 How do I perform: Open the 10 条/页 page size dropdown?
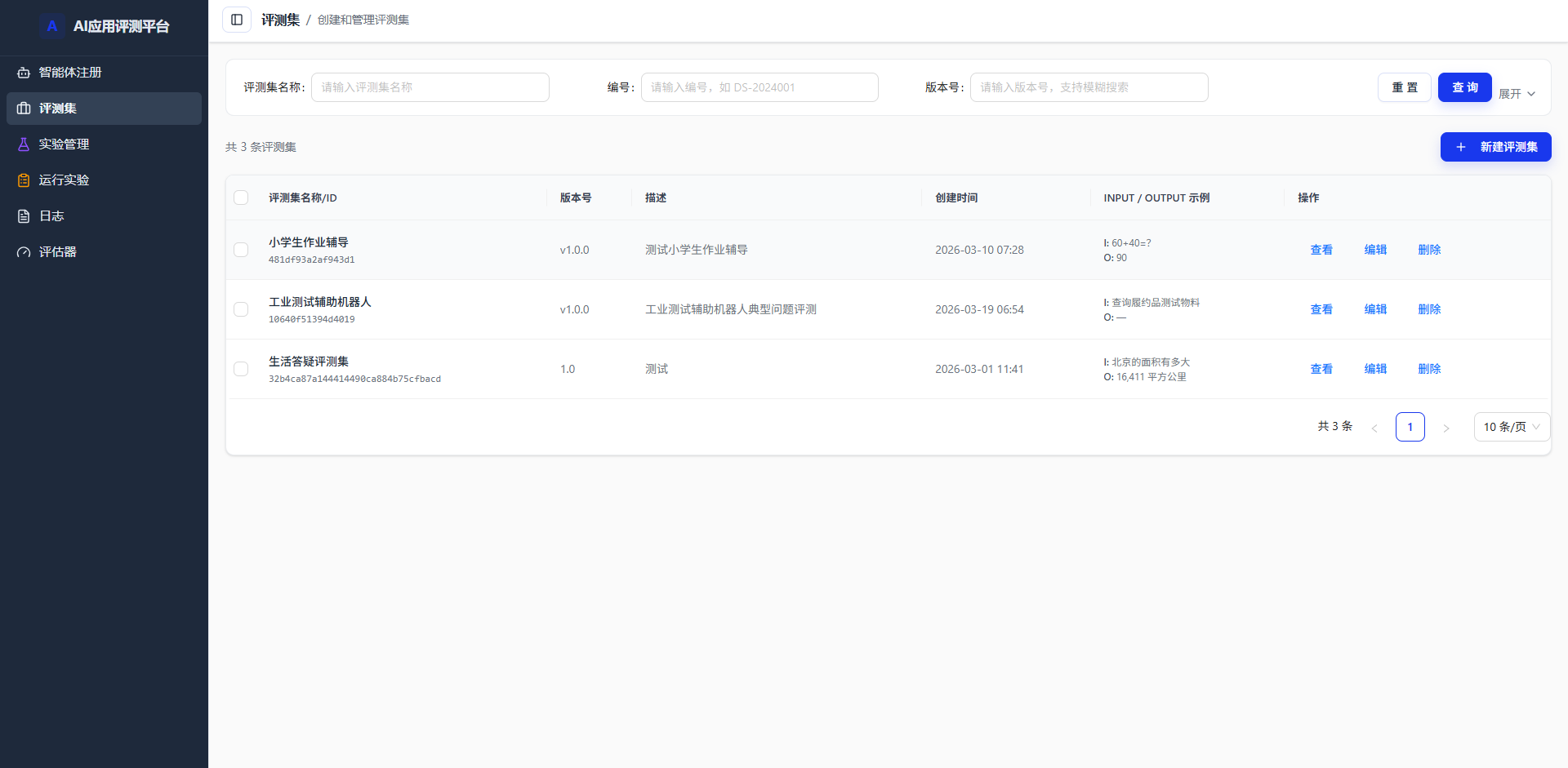click(1512, 427)
